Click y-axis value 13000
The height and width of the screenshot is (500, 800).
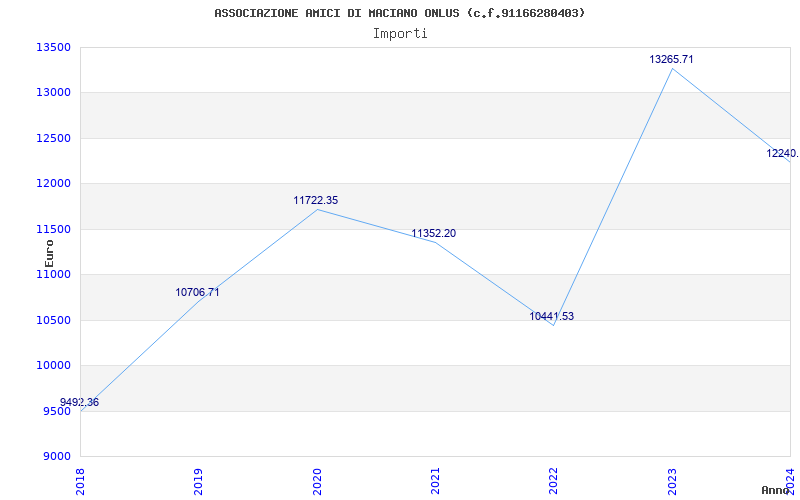(53, 93)
